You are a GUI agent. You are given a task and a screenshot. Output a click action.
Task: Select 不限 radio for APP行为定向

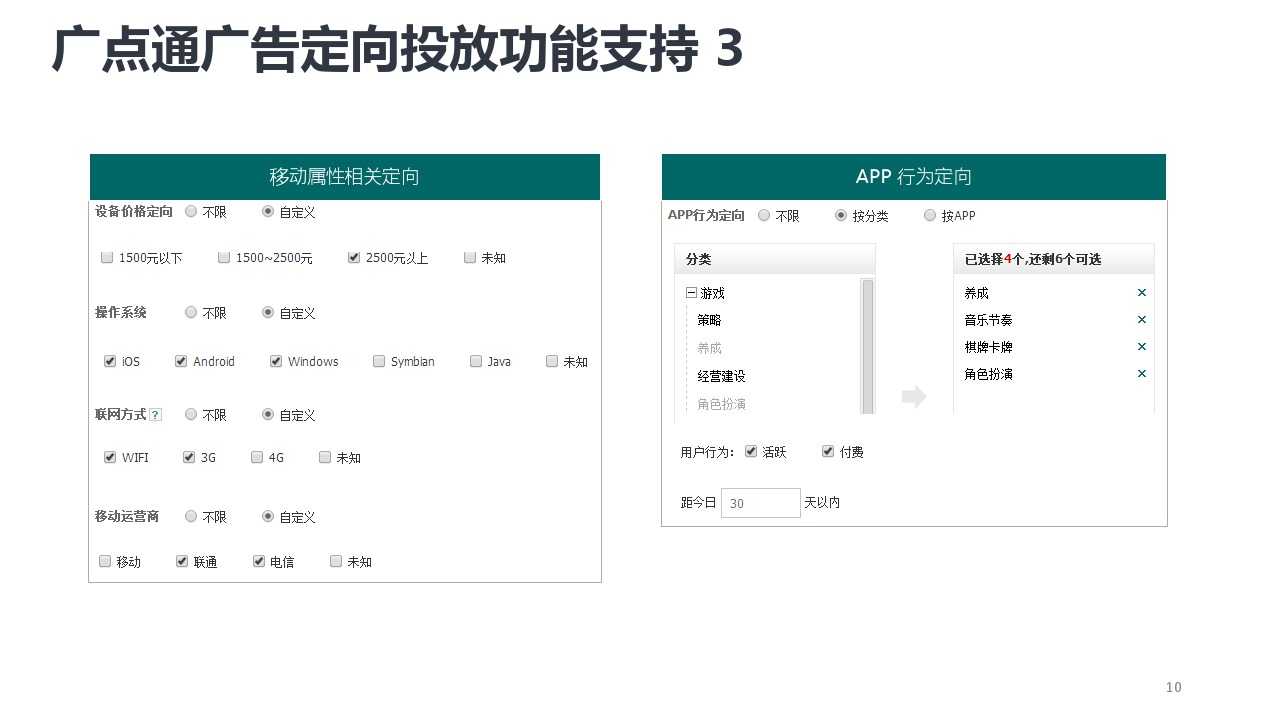click(764, 215)
